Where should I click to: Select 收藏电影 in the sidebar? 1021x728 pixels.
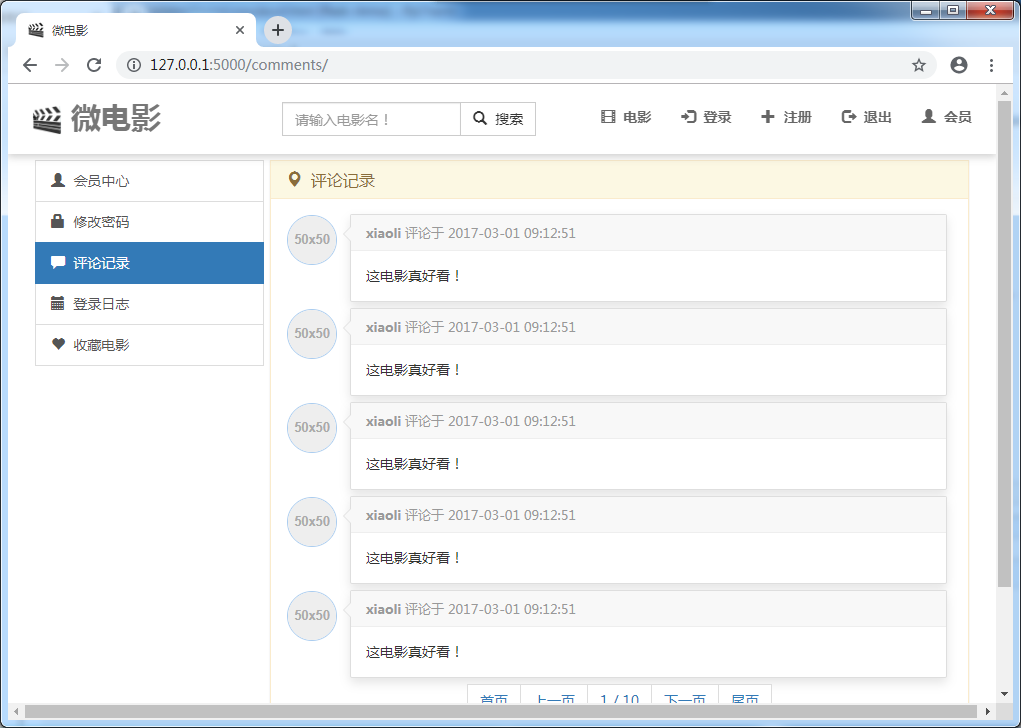150,345
